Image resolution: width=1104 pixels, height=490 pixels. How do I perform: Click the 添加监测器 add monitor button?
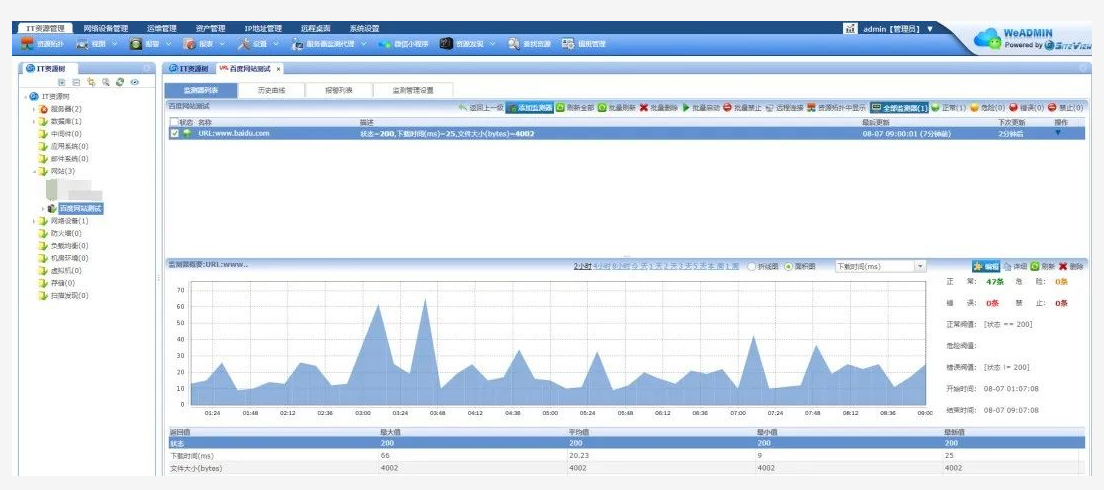coord(529,108)
